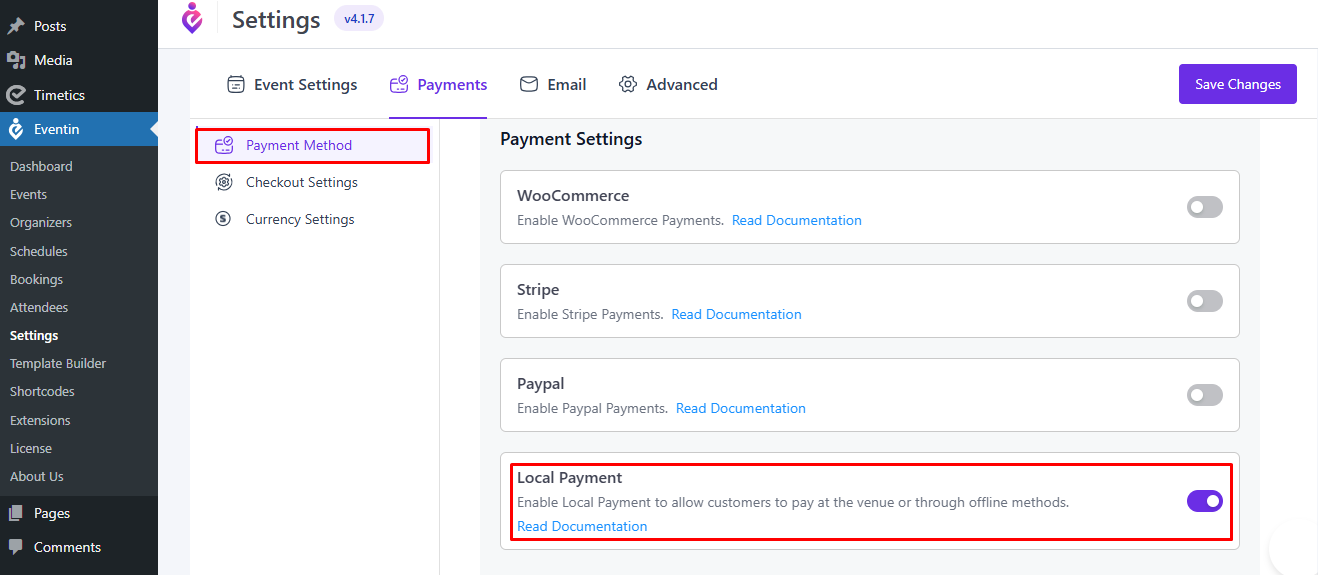The height and width of the screenshot is (575, 1318).
Task: Open the Stripe Read Documentation link
Action: [736, 314]
